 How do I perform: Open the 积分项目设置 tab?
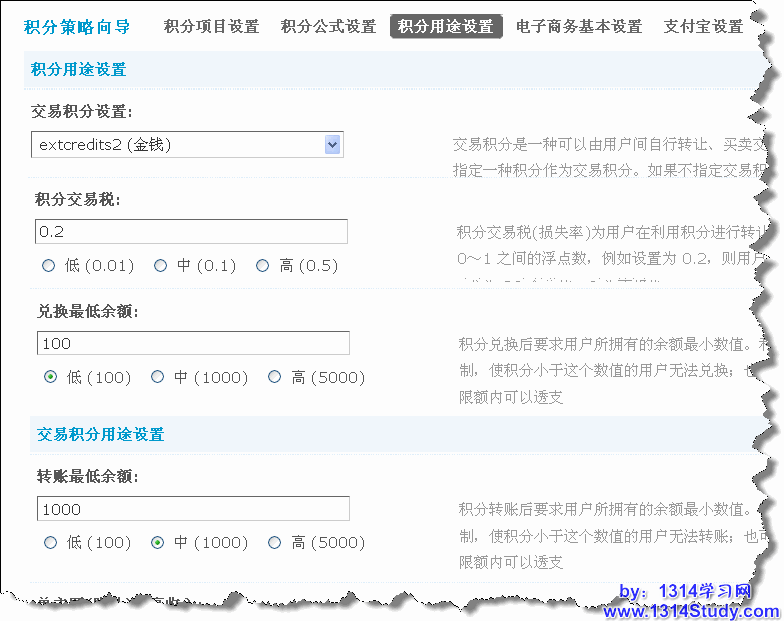point(211,27)
